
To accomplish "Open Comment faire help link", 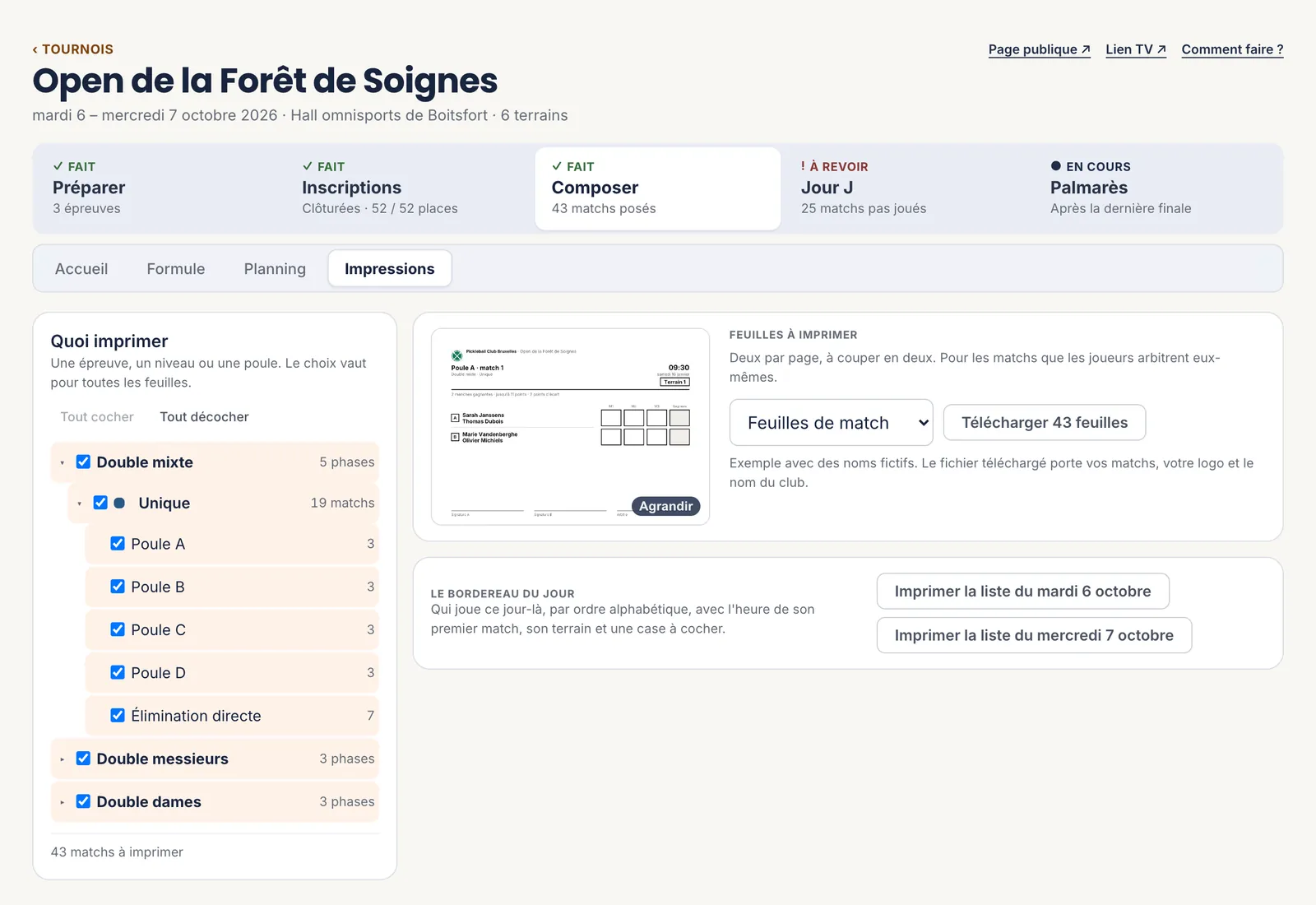I will (x=1232, y=49).
